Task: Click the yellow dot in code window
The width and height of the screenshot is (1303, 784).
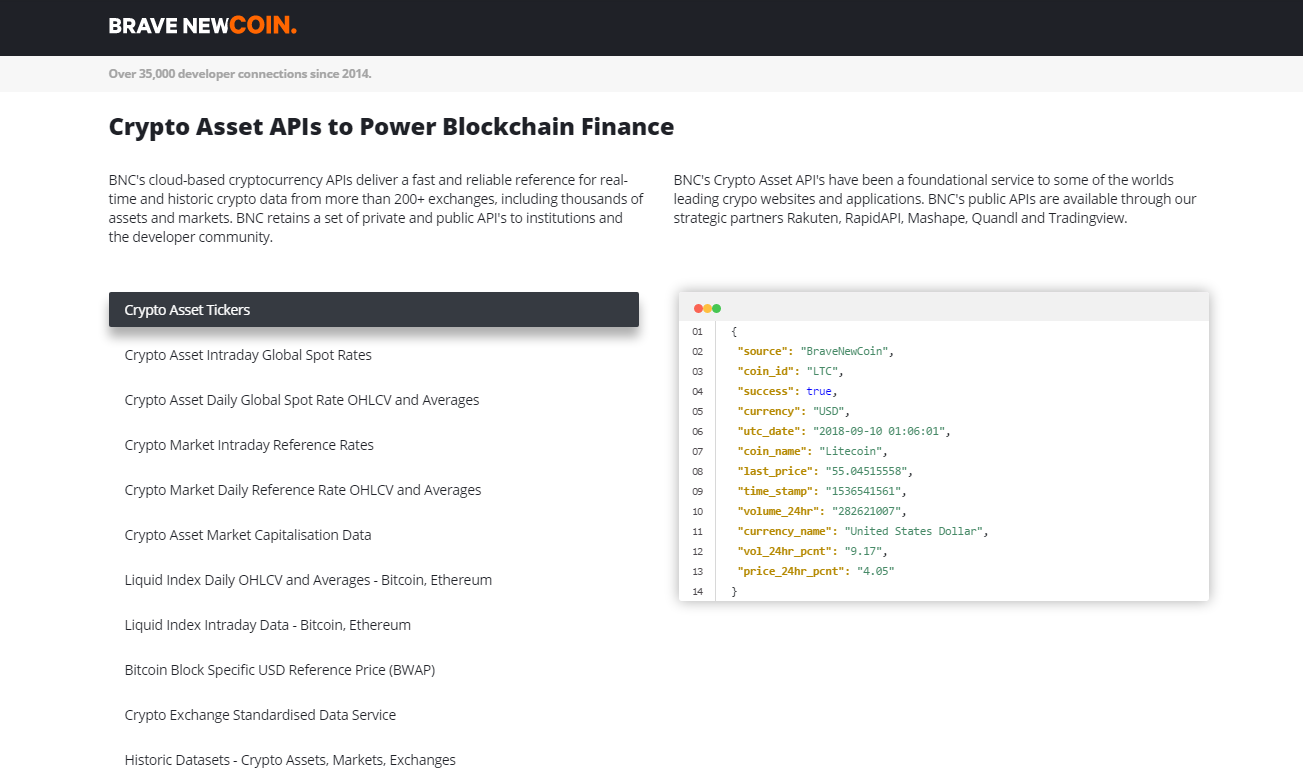Action: pyautogui.click(x=707, y=309)
